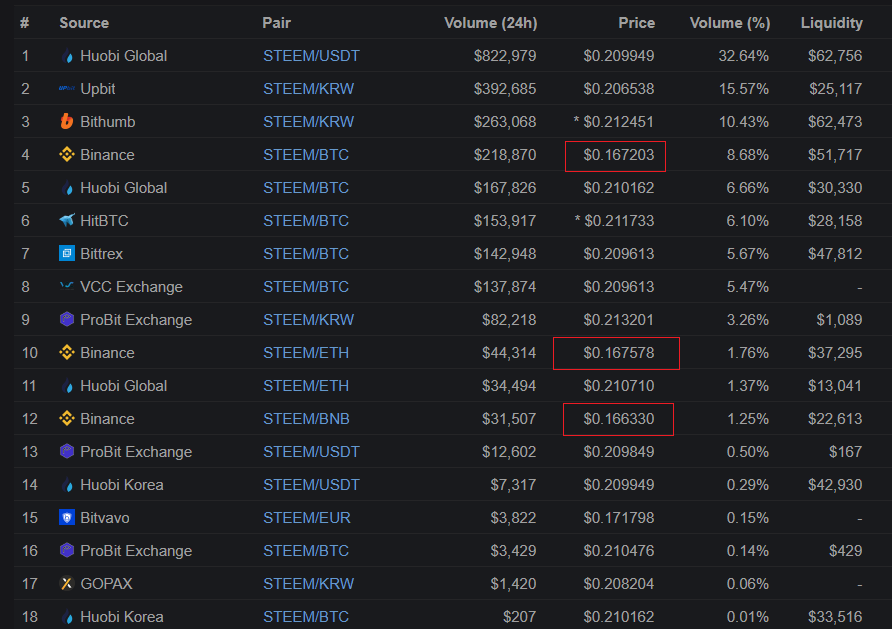Open the STEEM/BNB pair link on Binance
Image resolution: width=892 pixels, height=629 pixels.
coord(308,419)
